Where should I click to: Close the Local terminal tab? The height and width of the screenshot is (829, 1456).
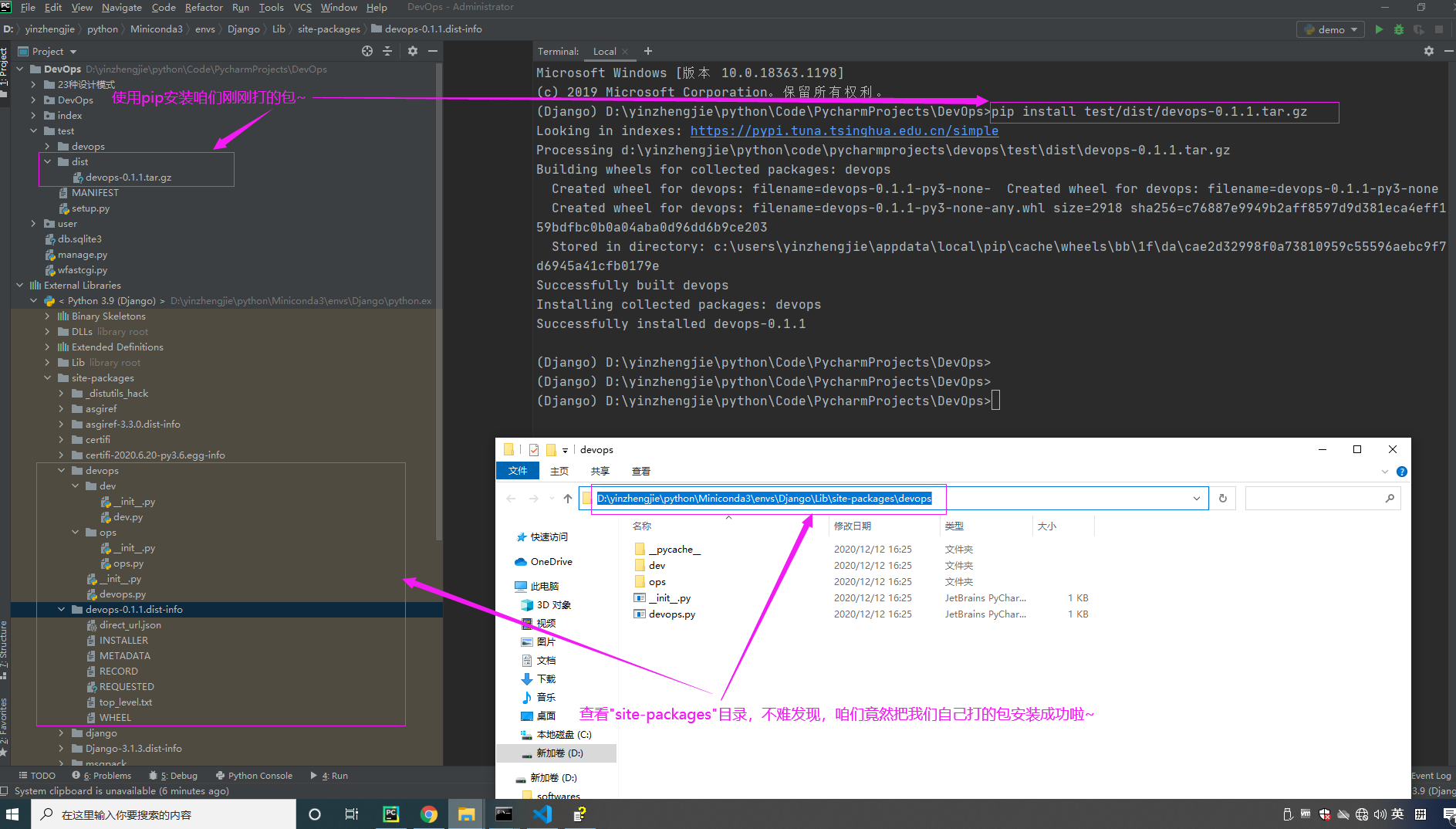pos(625,52)
